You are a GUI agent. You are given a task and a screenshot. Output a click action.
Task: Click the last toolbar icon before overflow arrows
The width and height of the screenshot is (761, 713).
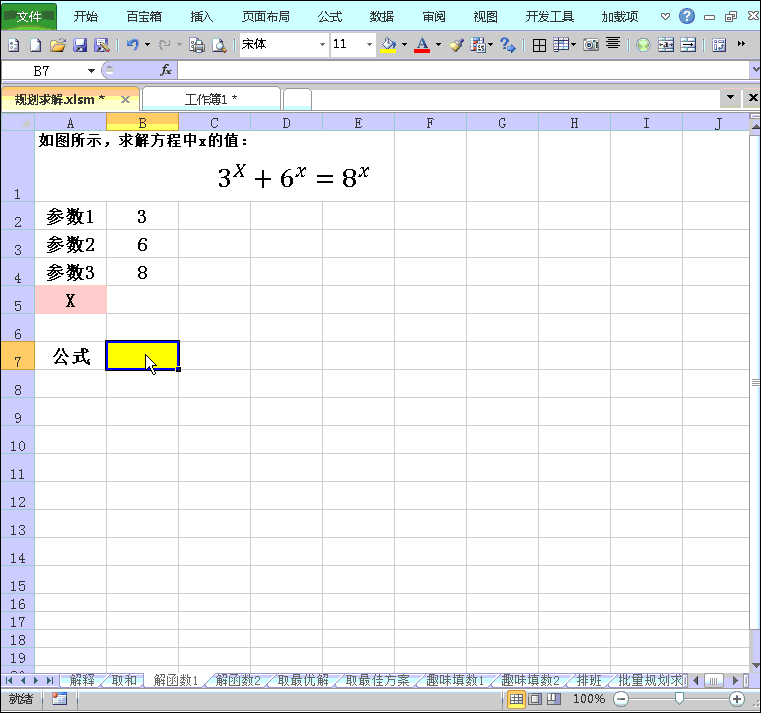pos(719,45)
